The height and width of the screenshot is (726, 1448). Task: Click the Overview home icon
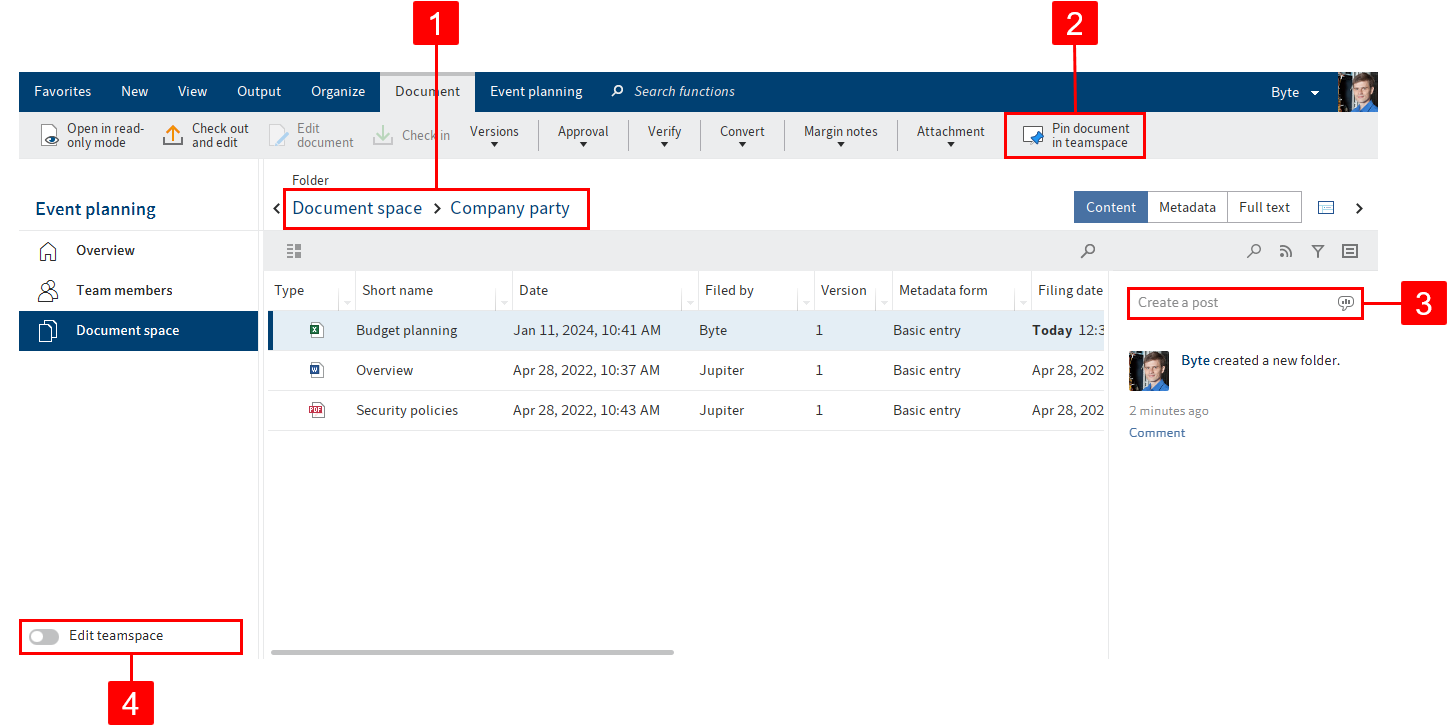[x=49, y=250]
